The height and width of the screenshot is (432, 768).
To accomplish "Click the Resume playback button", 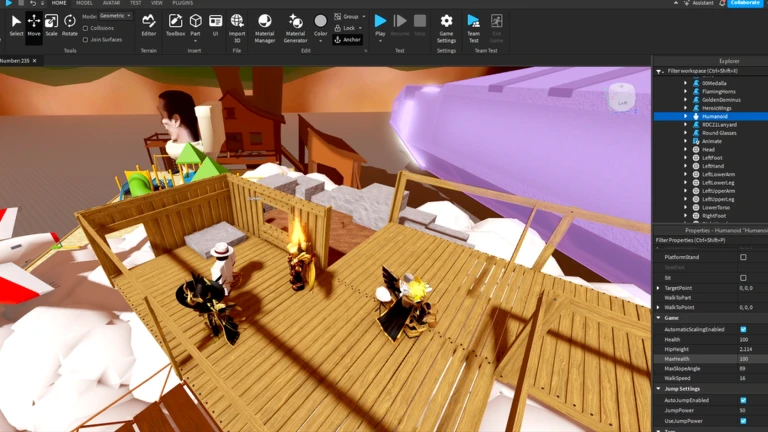I will (400, 25).
